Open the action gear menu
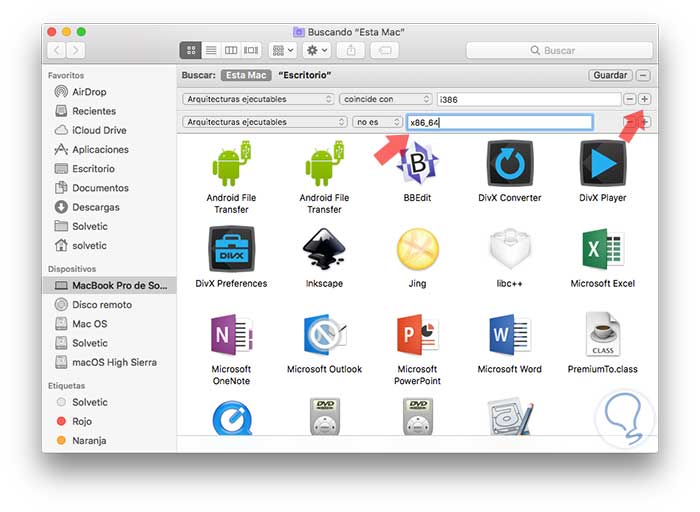Image resolution: width=700 pixels, height=512 pixels. tap(317, 50)
